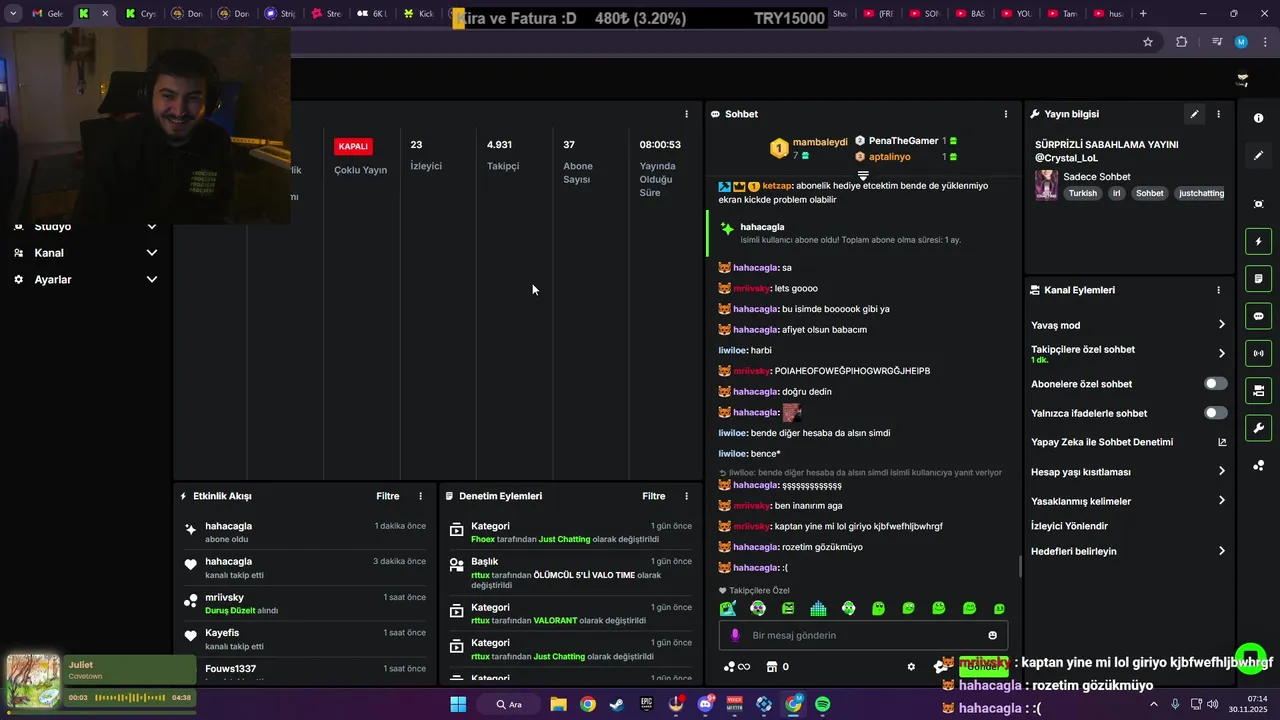Click the three-dots points icon in right sidebar
The height and width of the screenshot is (720, 1280).
click(1258, 466)
